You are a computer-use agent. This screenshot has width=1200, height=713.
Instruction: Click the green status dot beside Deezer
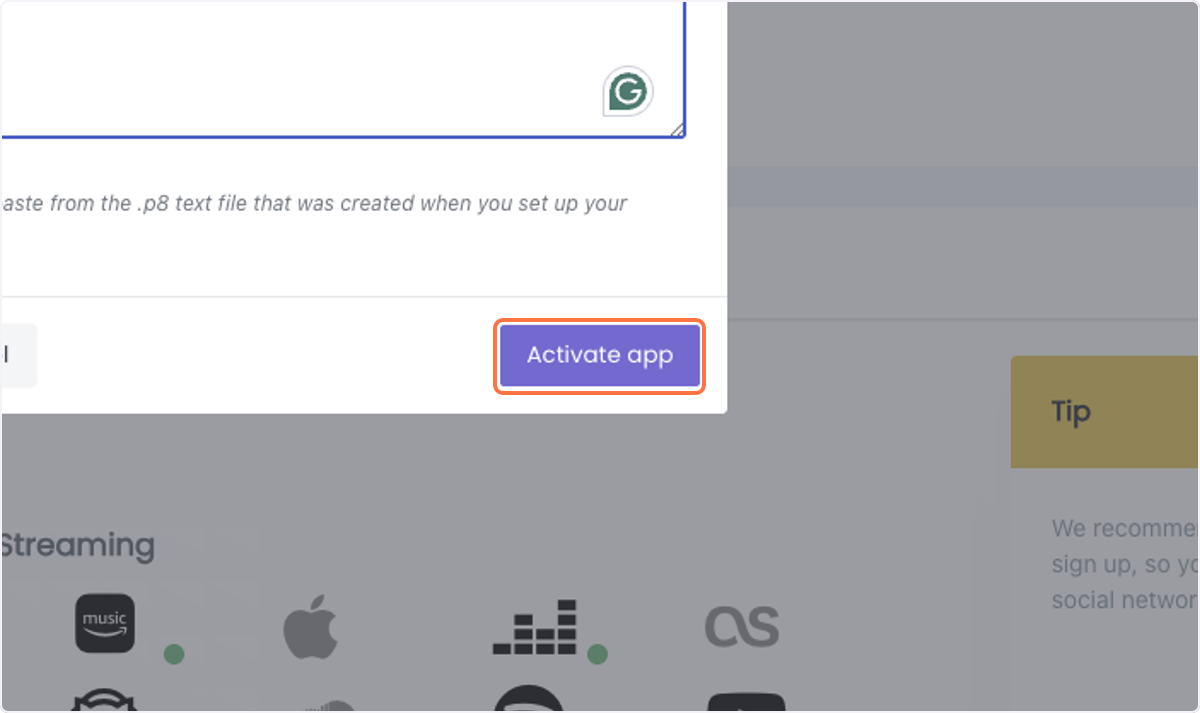[597, 654]
